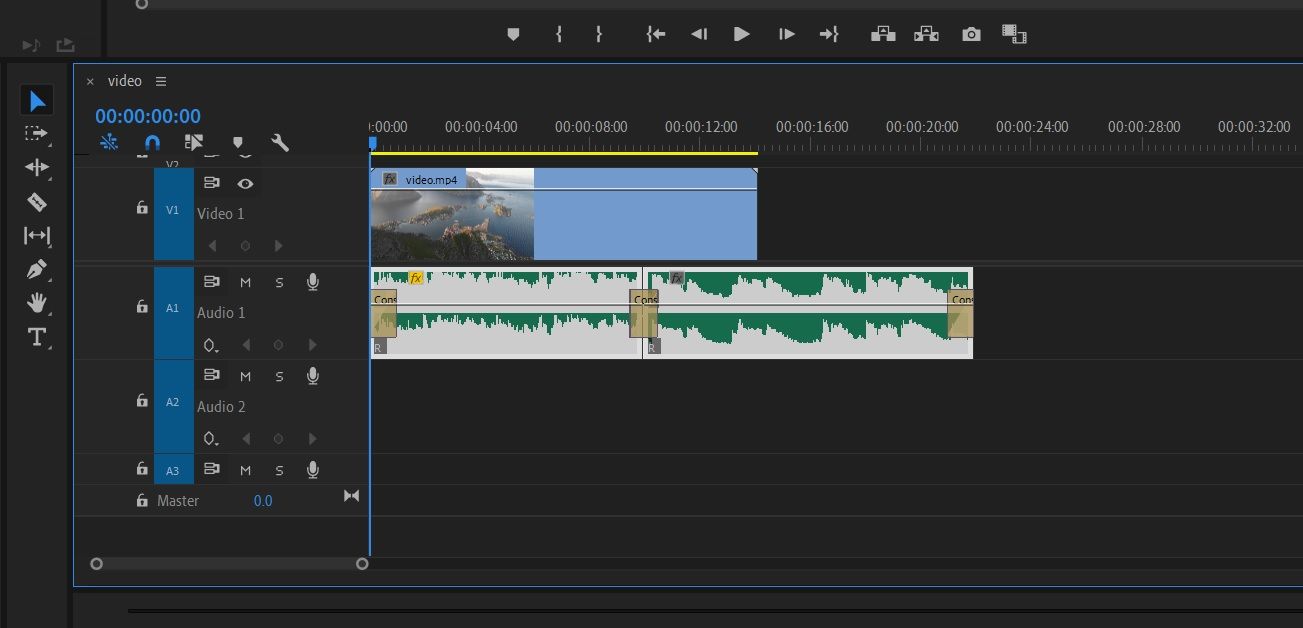Enable voice-over record on Audio 1
This screenshot has height=628, width=1303.
(312, 282)
